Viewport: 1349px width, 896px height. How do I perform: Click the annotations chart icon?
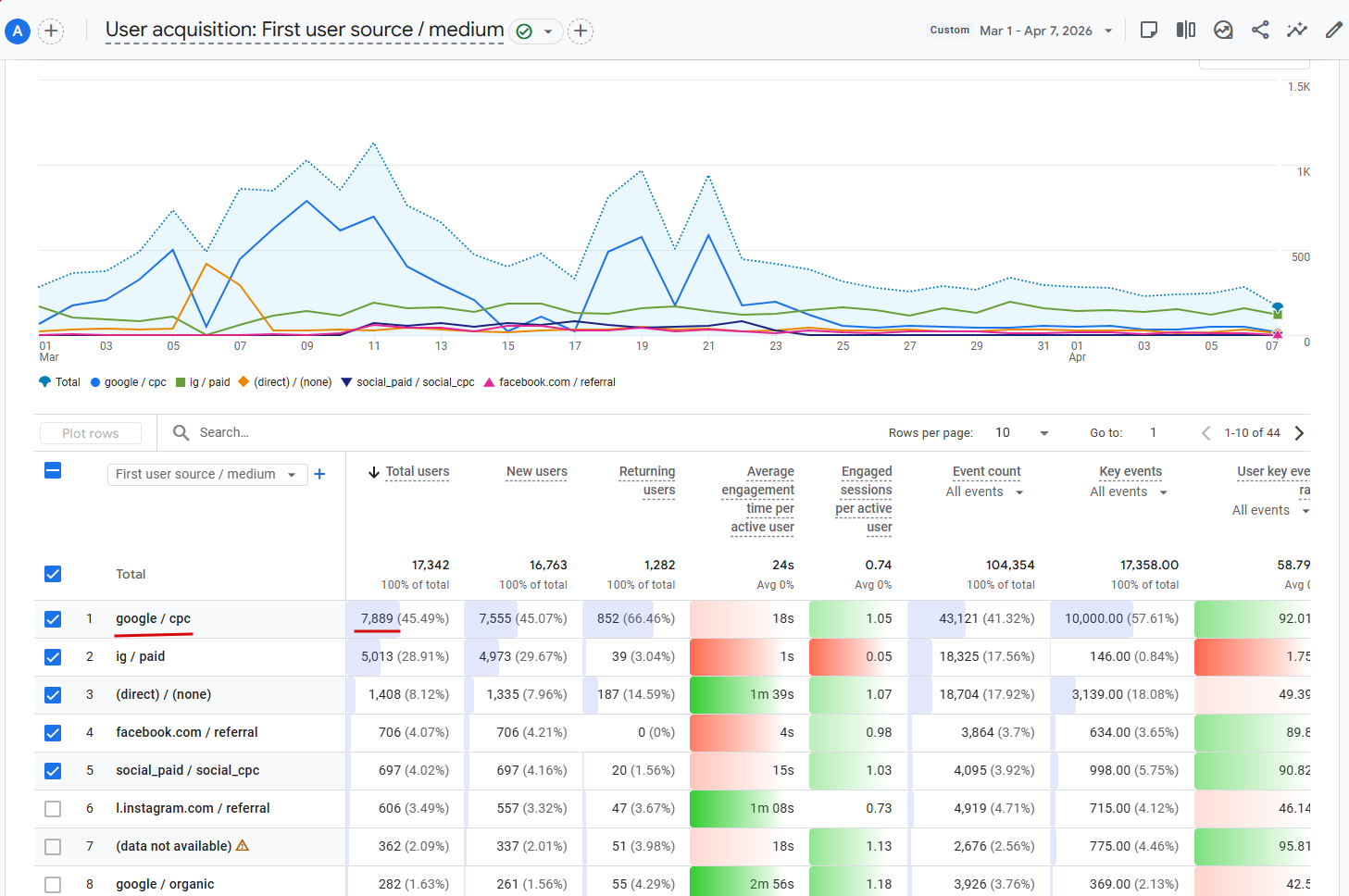(x=1223, y=31)
